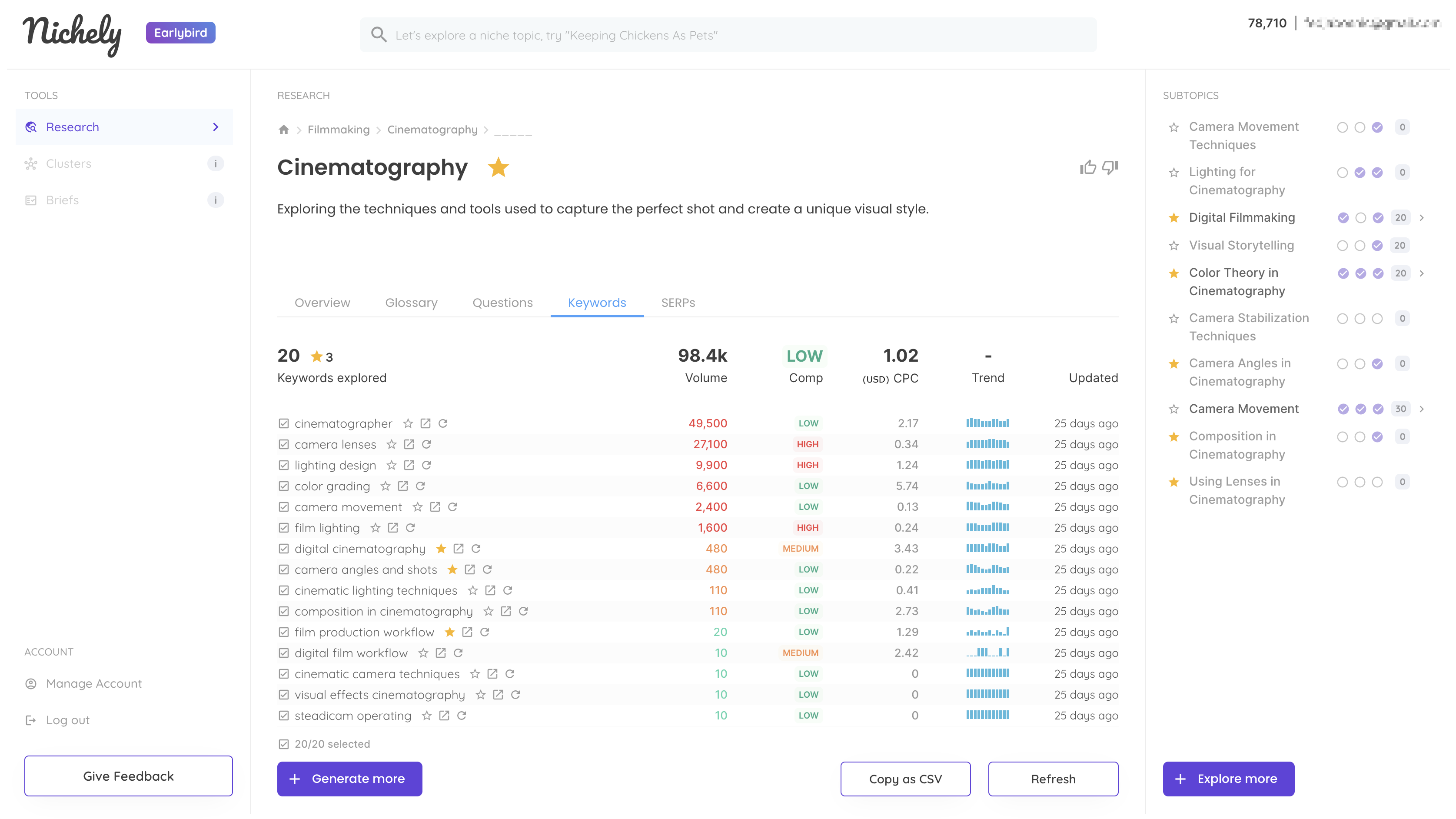The height and width of the screenshot is (819, 1456).
Task: Toggle the 20/20 selected checkbox
Action: point(284,744)
